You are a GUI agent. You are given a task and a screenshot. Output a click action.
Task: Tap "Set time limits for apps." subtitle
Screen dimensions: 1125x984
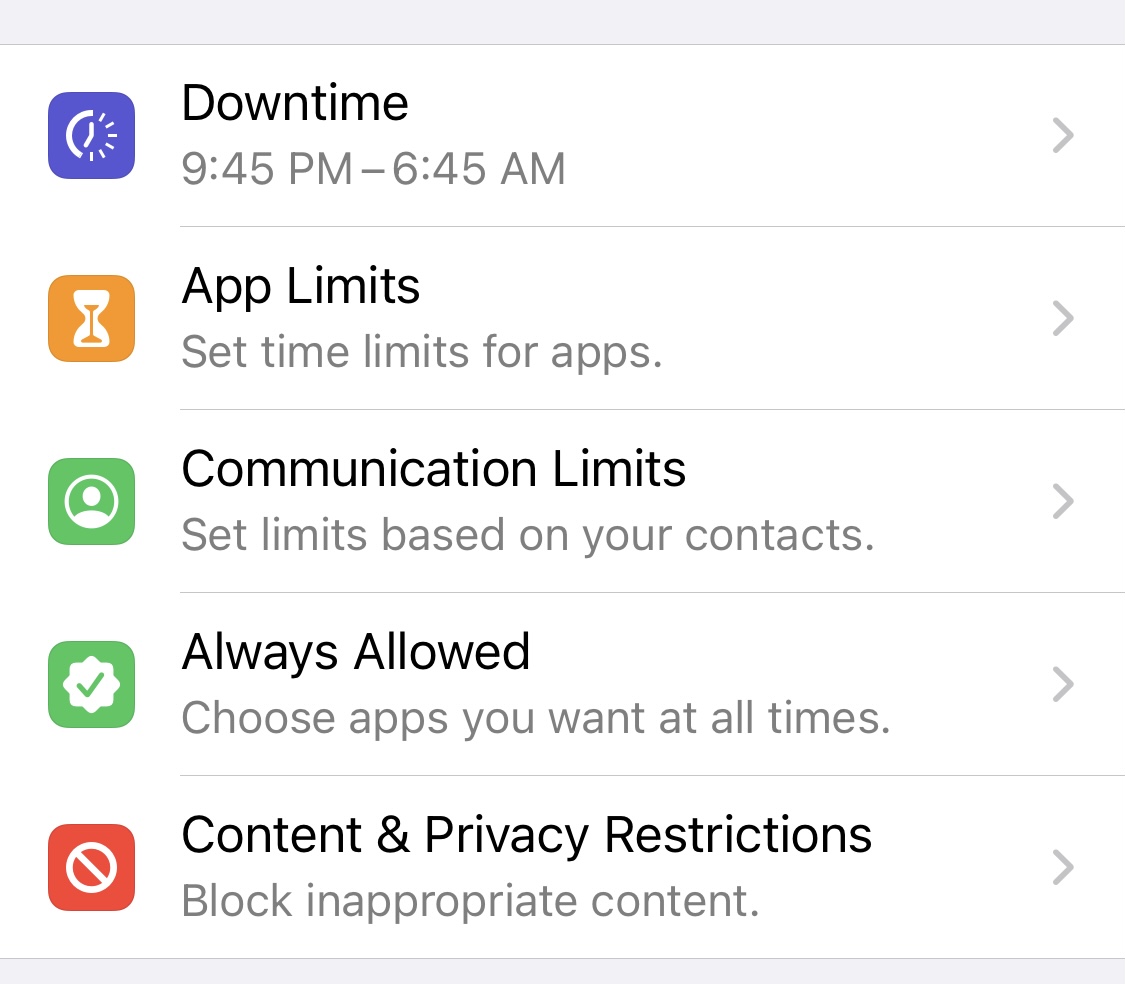pos(421,352)
